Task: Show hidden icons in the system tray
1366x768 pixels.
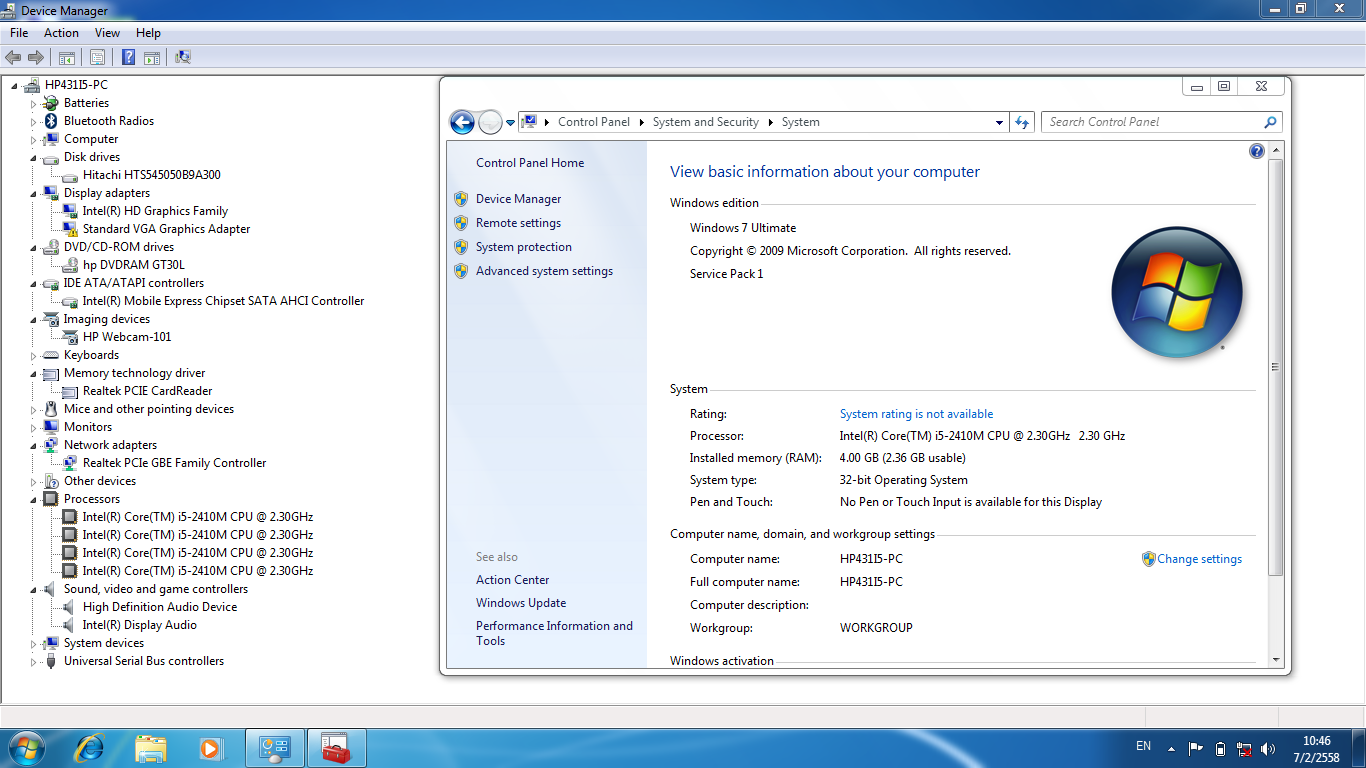Action: (x=1170, y=748)
